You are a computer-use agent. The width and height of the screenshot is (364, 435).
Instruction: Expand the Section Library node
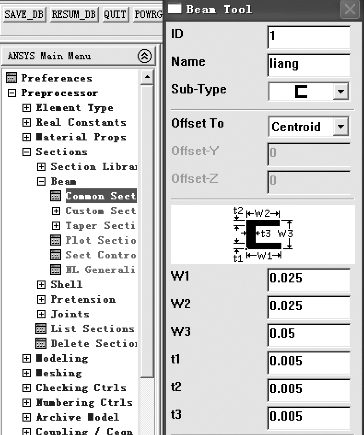coord(41,167)
